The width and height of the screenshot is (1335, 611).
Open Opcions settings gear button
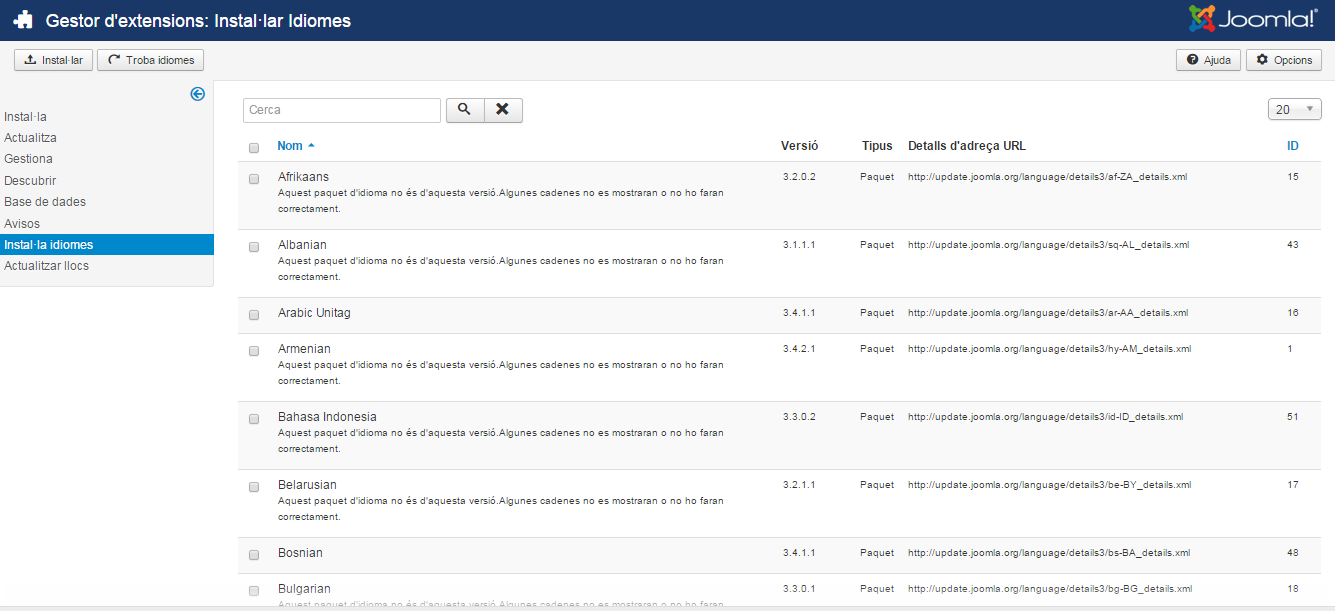(1284, 60)
